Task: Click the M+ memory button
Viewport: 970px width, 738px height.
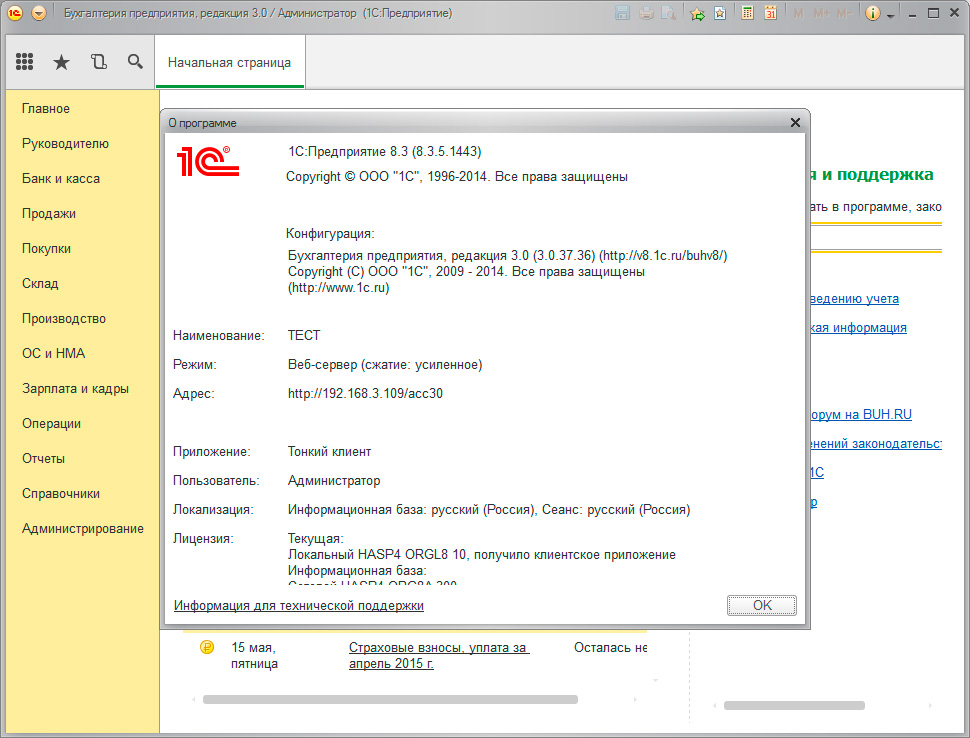Action: point(822,13)
